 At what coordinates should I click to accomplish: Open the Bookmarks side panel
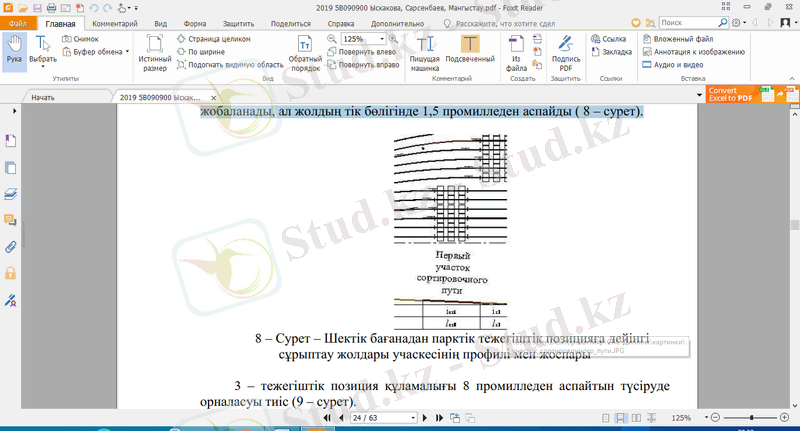click(x=10, y=141)
